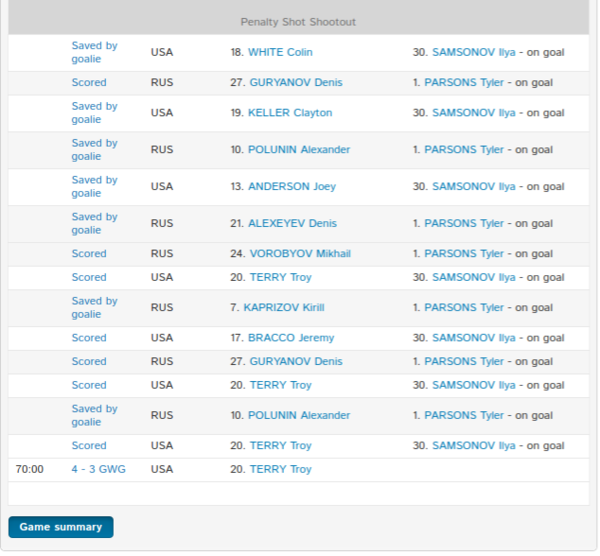
Task: Select USA team text in WHITE Colin row
Action: pos(162,52)
